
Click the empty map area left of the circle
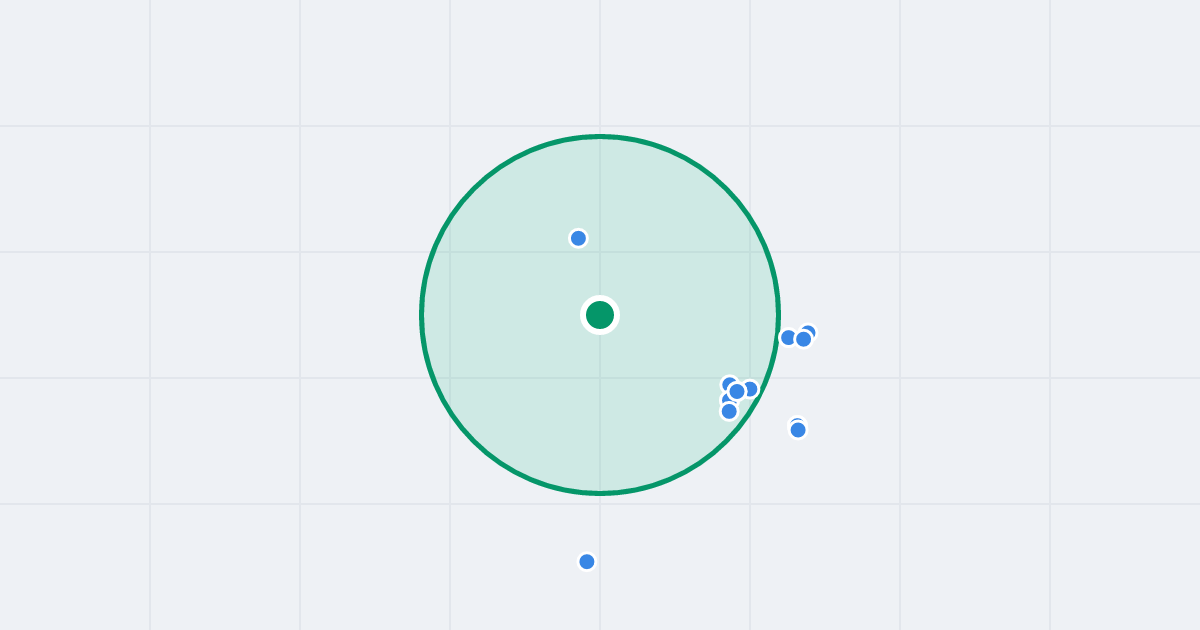pyautogui.click(x=220, y=315)
